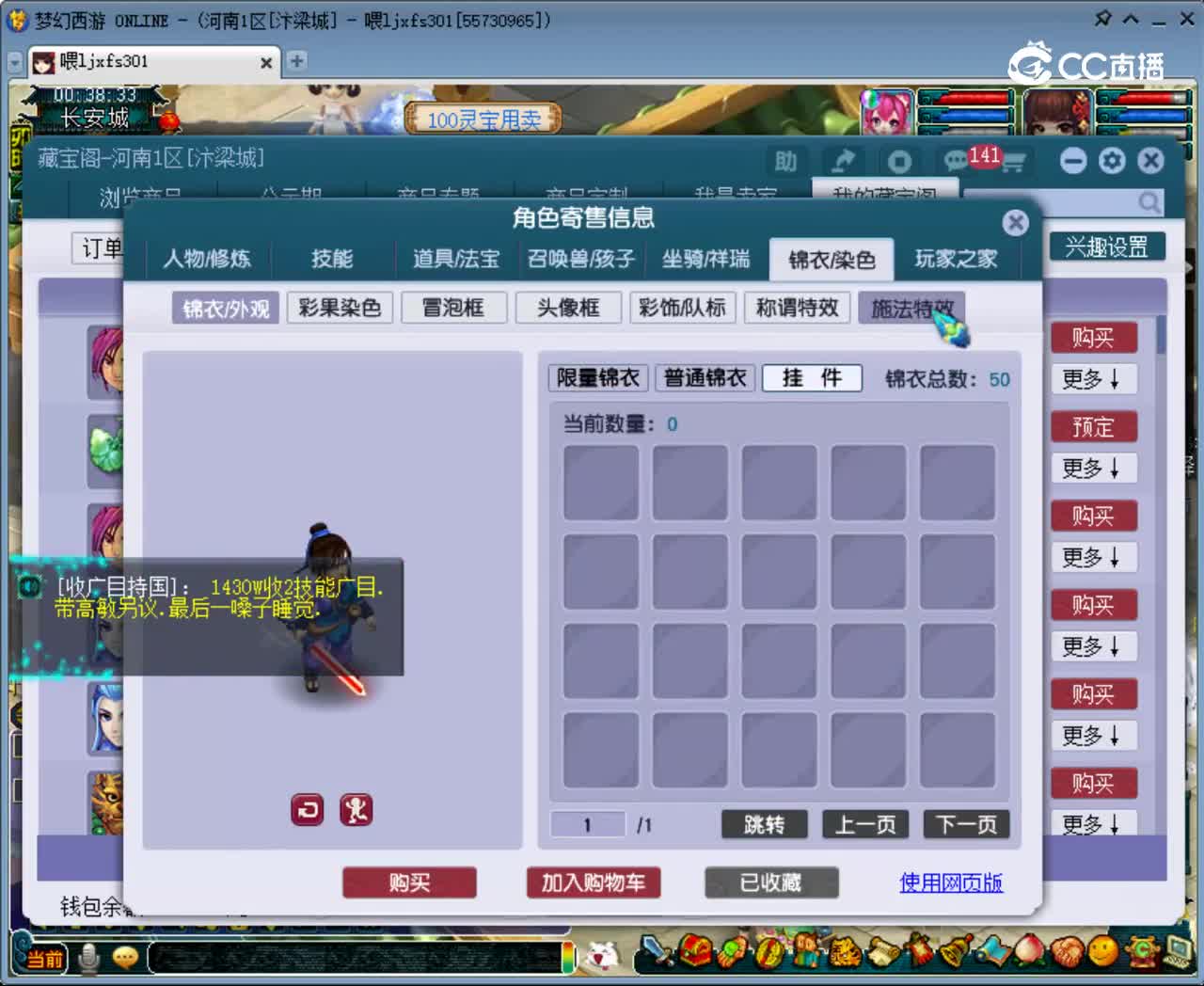Enable the 普通锦衣 filter
This screenshot has width=1204, height=986.
[x=705, y=378]
